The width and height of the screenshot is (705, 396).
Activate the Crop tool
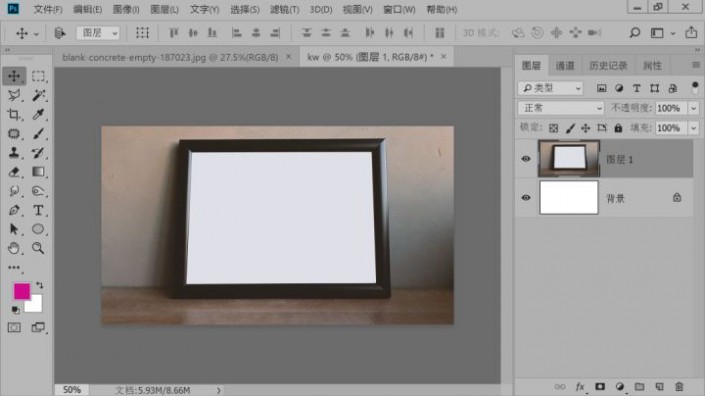14,115
